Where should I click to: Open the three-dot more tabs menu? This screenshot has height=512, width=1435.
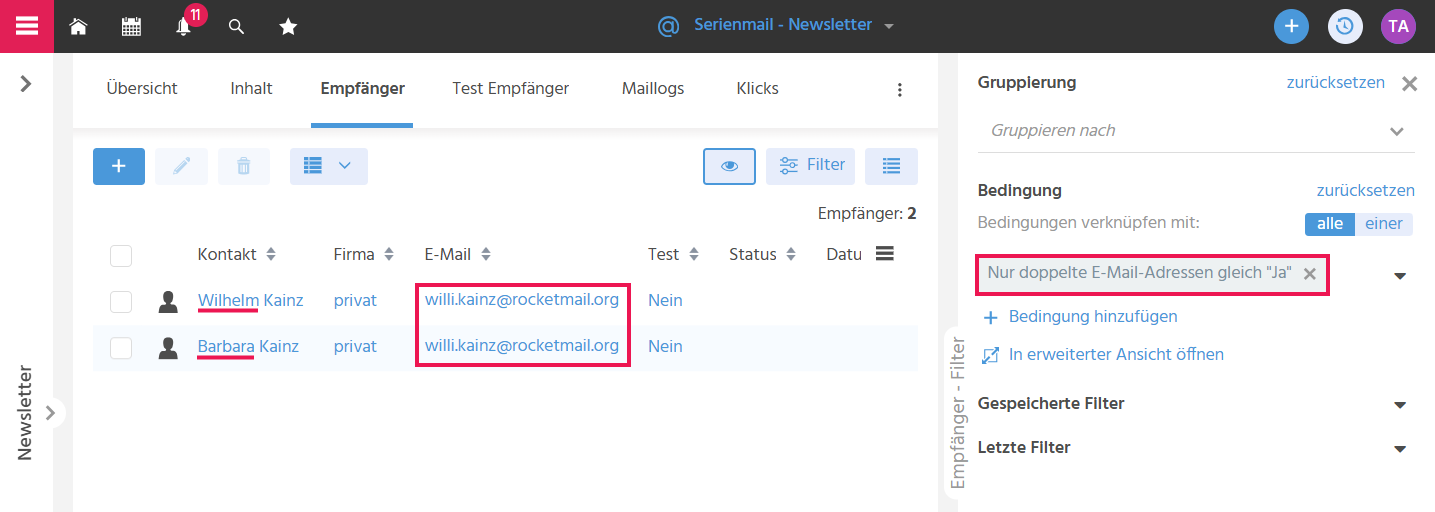pos(899,90)
